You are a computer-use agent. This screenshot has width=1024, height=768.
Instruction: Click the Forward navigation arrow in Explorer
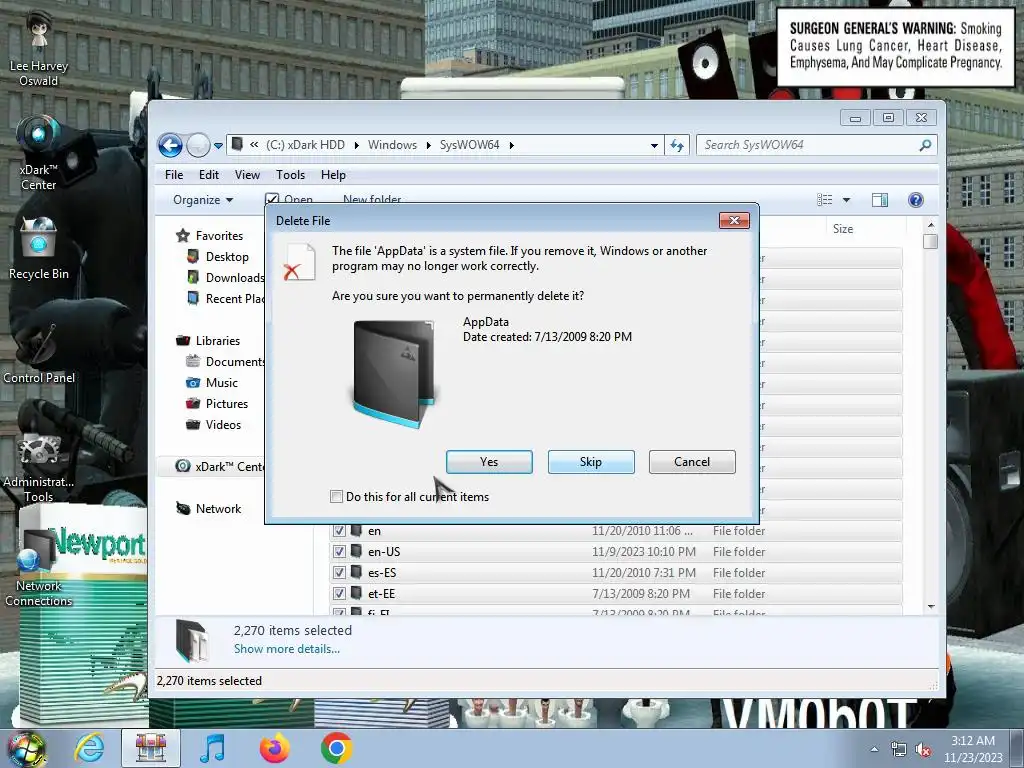point(198,145)
